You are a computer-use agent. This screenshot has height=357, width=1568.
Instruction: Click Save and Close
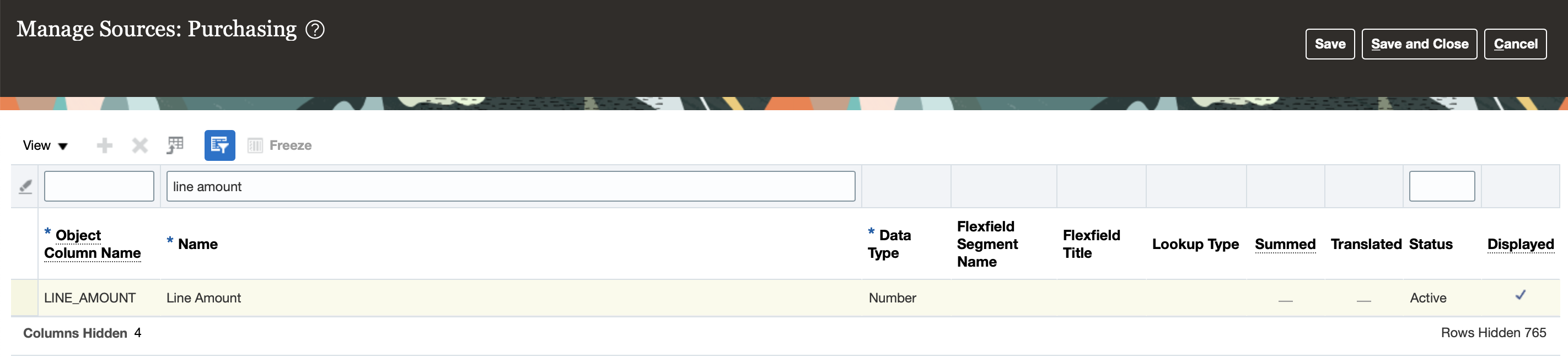1419,44
